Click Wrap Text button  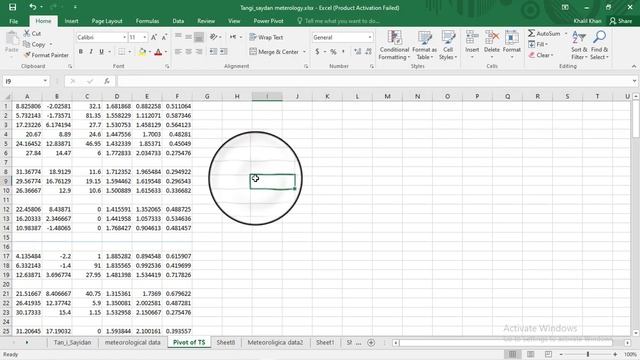266,37
